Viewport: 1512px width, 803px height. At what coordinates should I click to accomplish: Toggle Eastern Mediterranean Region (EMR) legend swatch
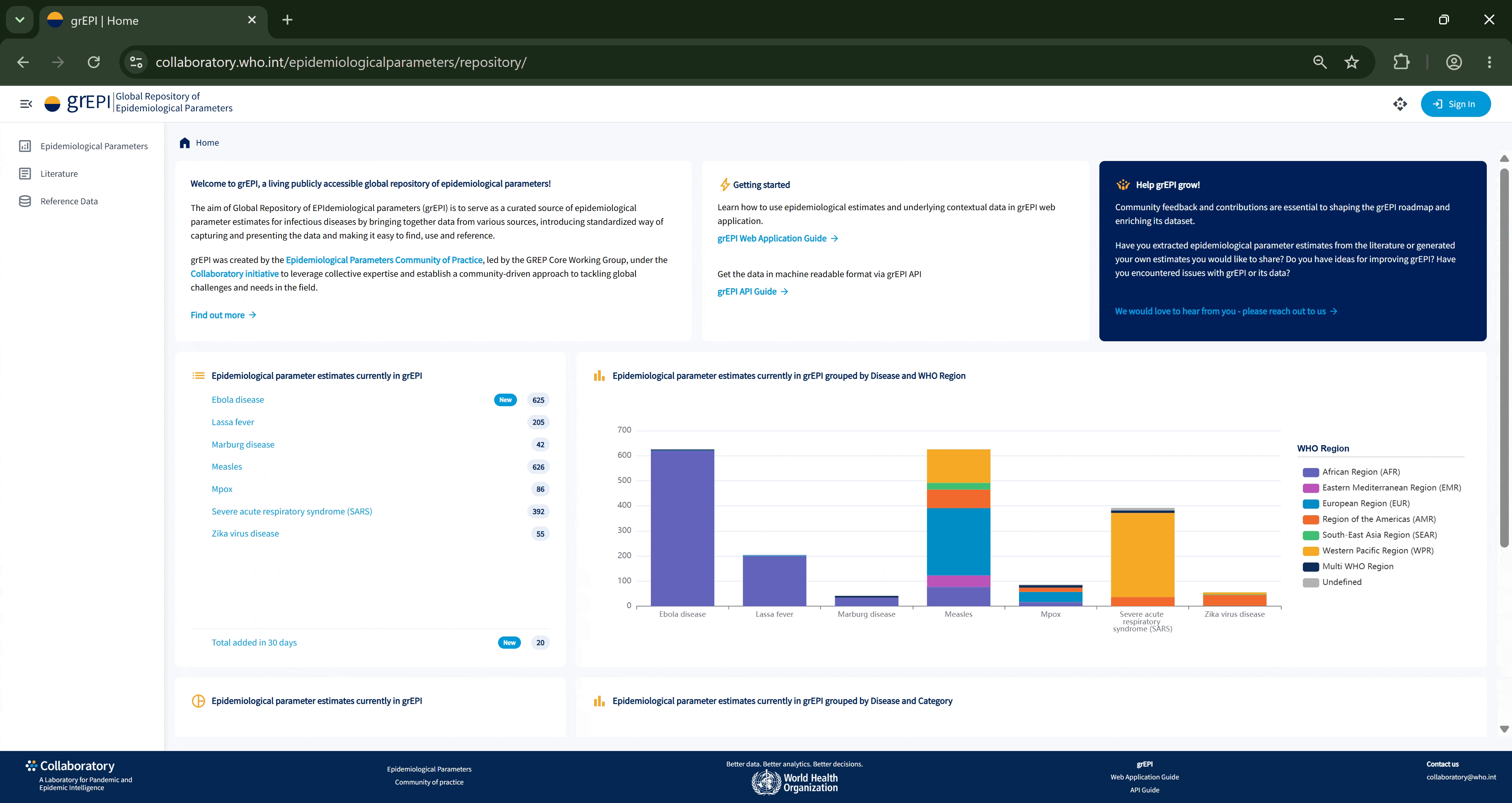coord(1311,488)
